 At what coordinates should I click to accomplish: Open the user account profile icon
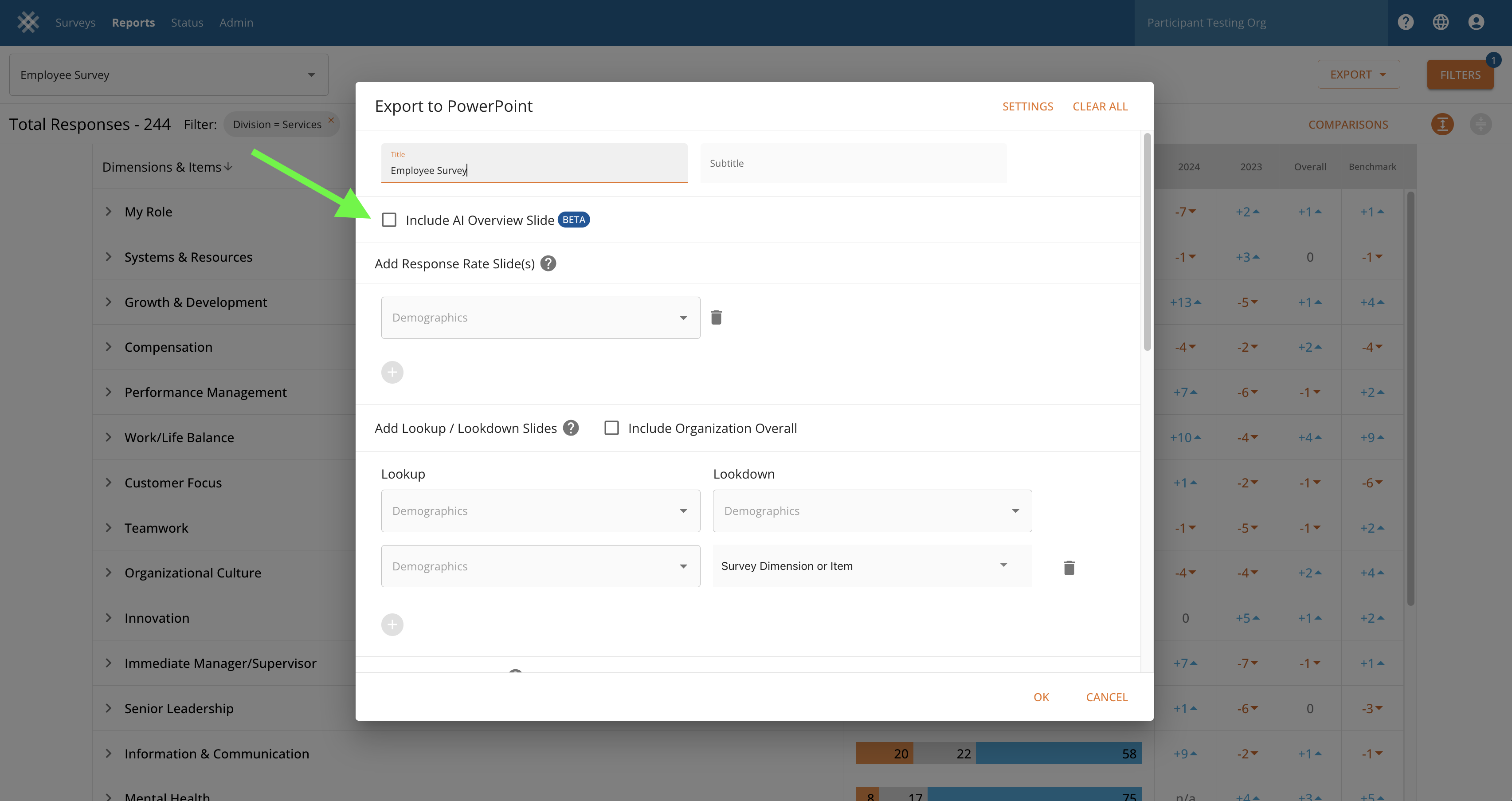pyautogui.click(x=1476, y=22)
